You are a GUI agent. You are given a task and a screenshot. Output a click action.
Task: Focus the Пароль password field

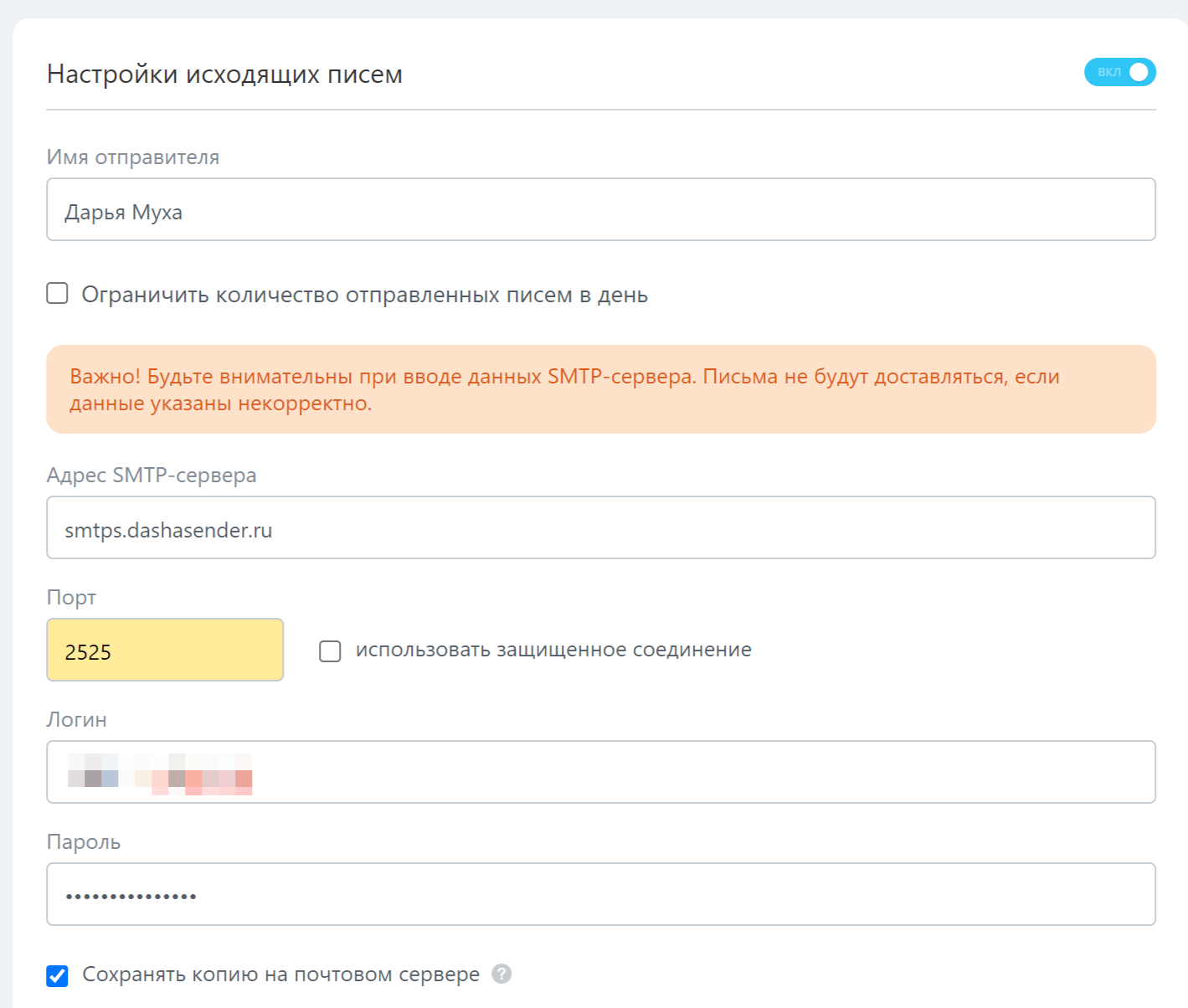601,894
